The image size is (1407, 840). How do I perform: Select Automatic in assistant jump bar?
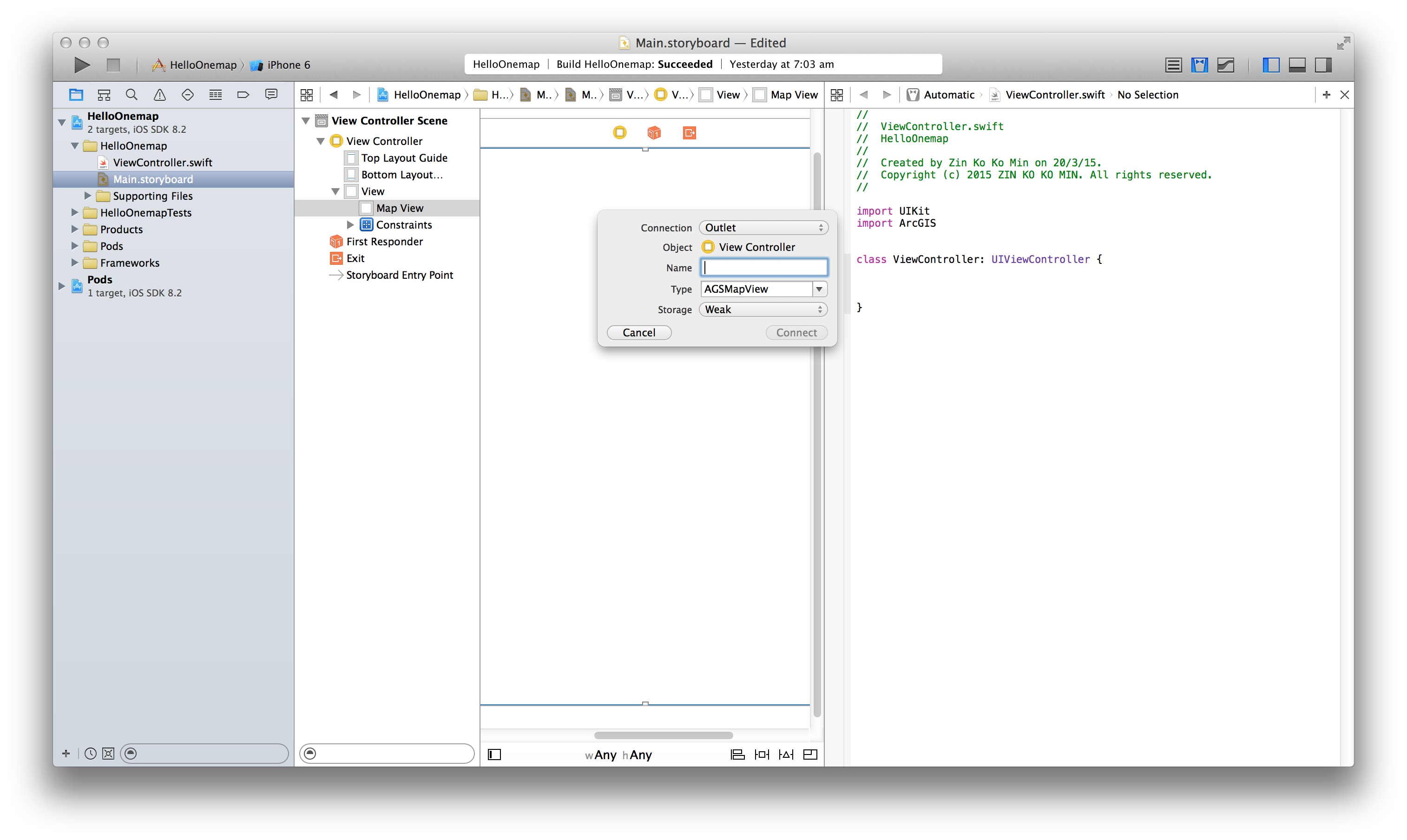[x=948, y=95]
